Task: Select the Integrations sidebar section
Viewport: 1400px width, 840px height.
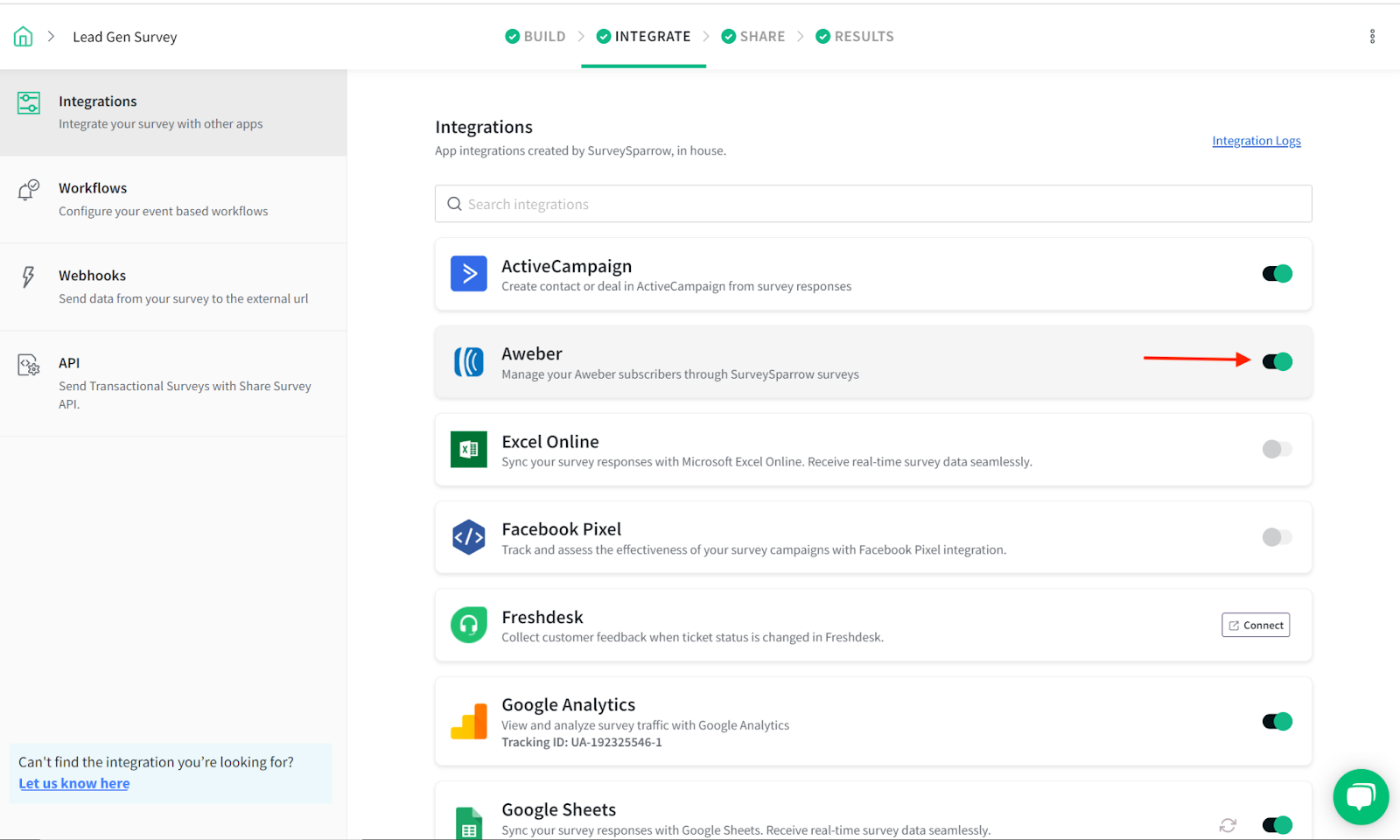Action: click(173, 113)
